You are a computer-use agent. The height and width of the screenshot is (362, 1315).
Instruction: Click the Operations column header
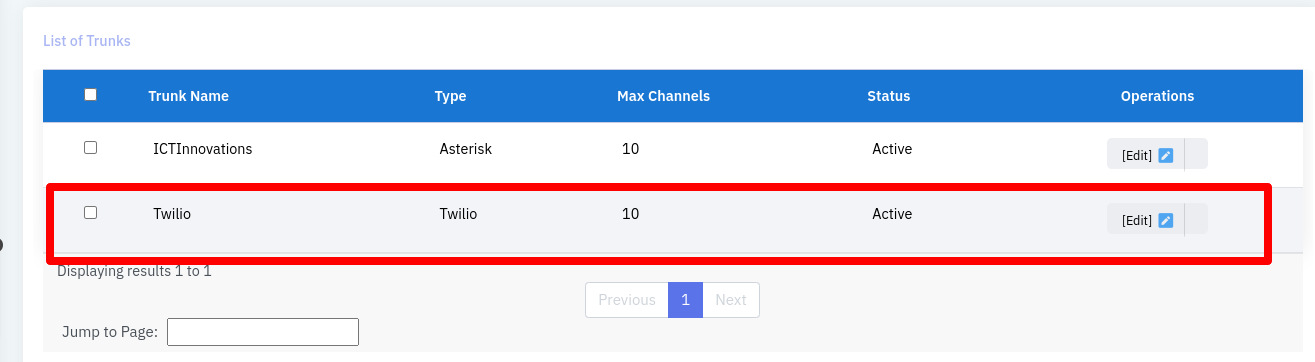[1157, 96]
